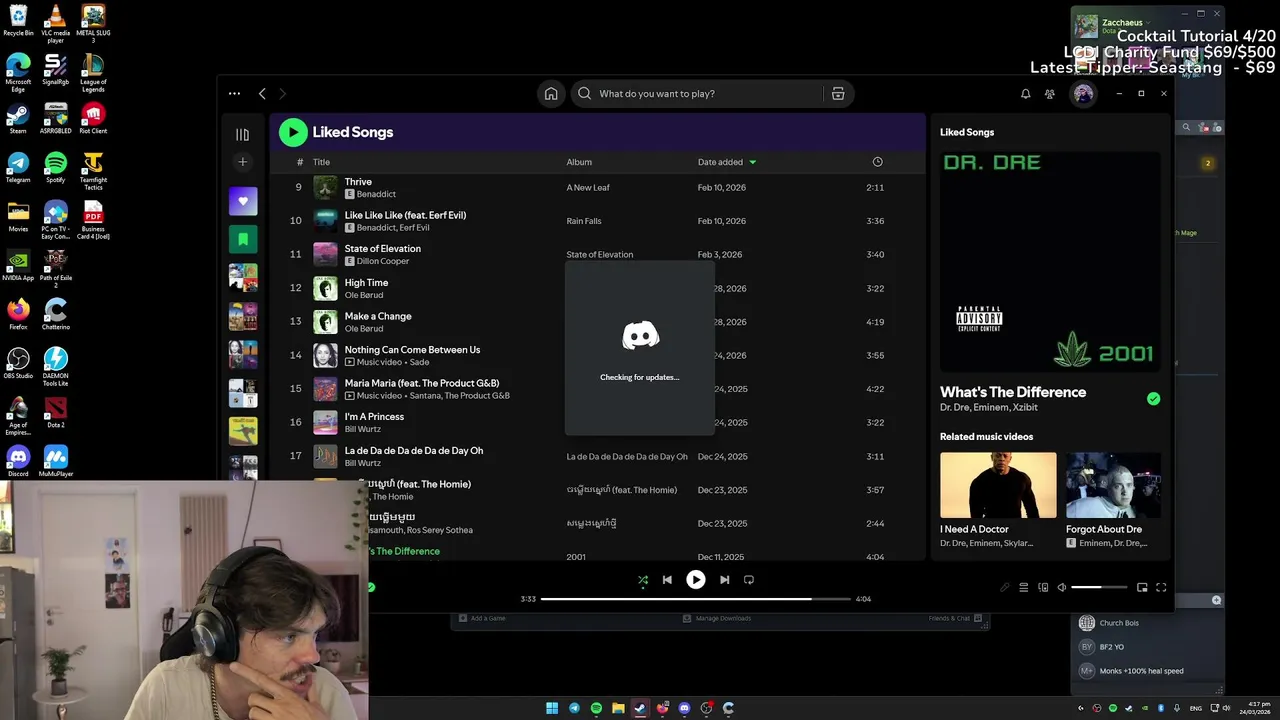Open Steam from taskbar
This screenshot has height=720, width=1280.
click(x=640, y=708)
